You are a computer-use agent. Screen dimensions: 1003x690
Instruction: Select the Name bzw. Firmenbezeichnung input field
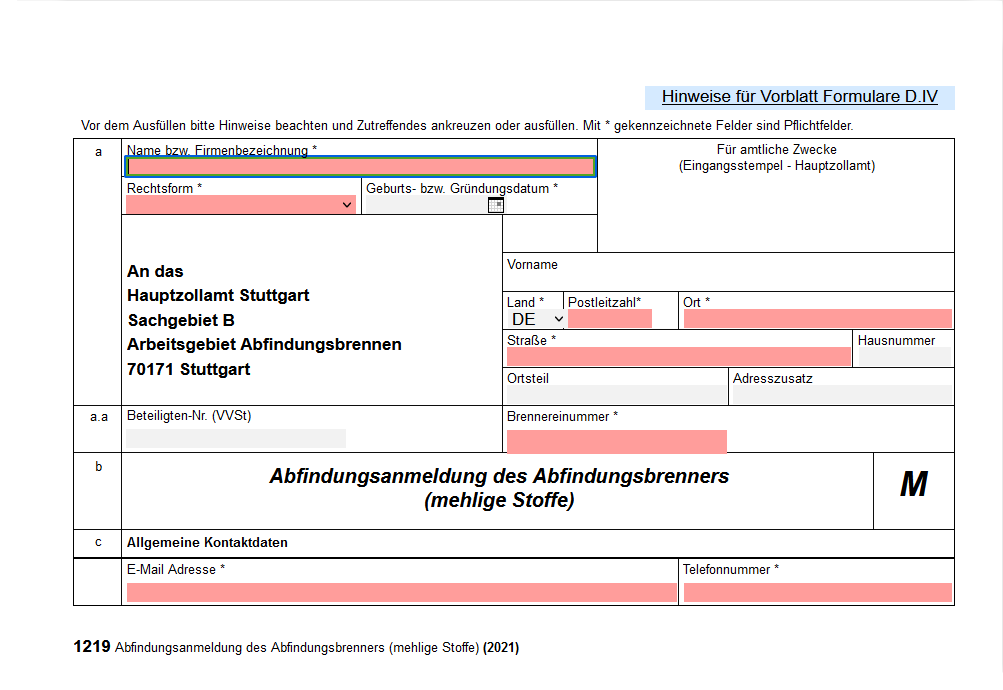(360, 165)
